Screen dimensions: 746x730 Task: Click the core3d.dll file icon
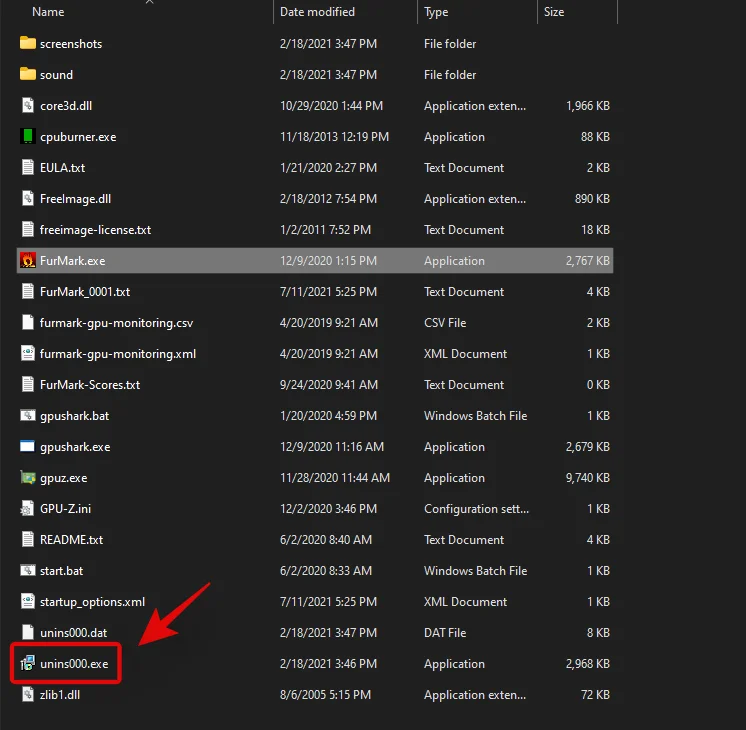click(x=28, y=106)
